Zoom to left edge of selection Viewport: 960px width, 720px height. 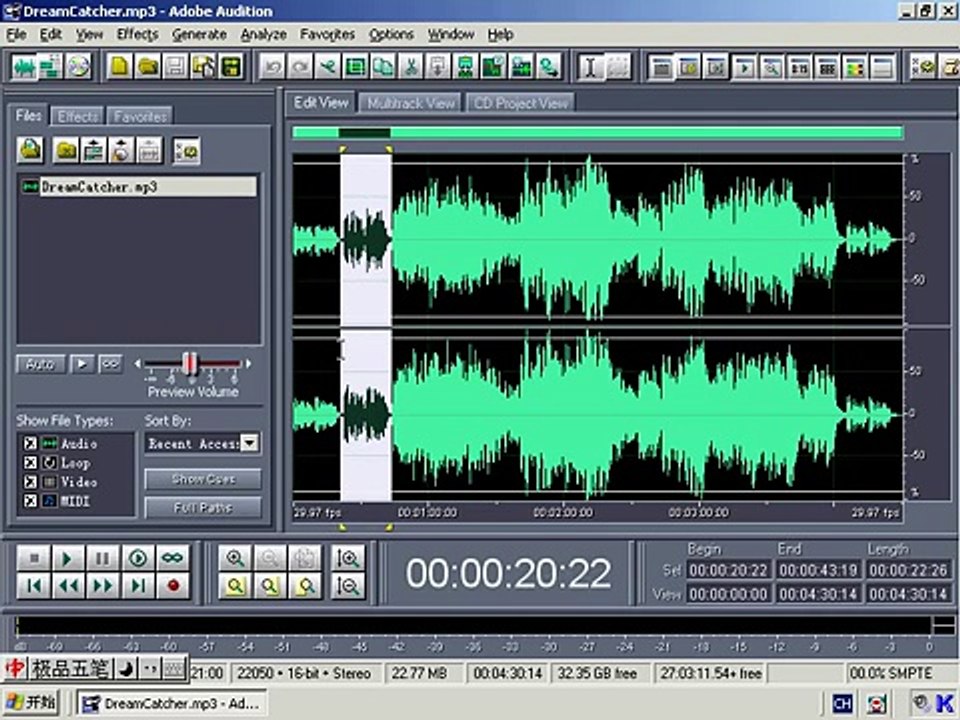coord(270,586)
